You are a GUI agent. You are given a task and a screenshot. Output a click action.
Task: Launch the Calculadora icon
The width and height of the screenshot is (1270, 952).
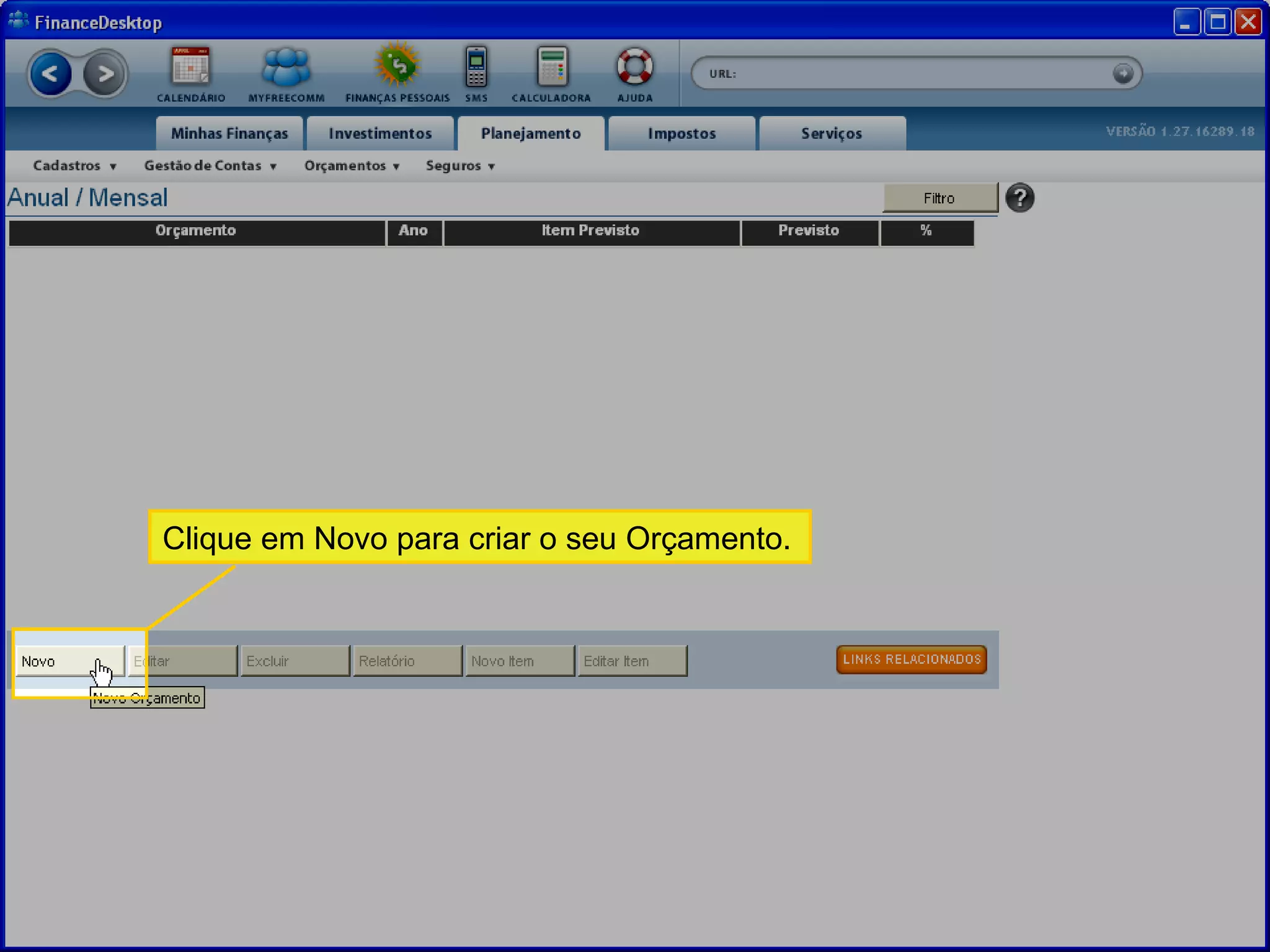click(551, 67)
